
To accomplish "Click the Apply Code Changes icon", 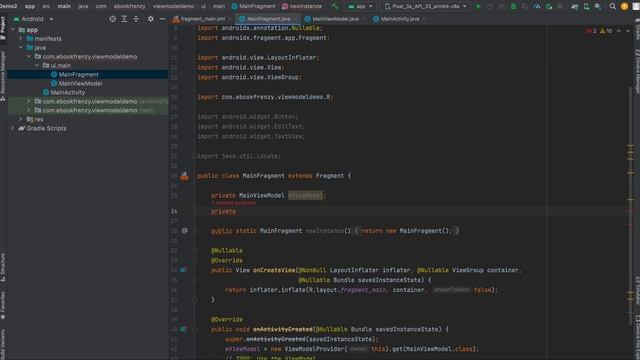I will pyautogui.click(x=502, y=7).
